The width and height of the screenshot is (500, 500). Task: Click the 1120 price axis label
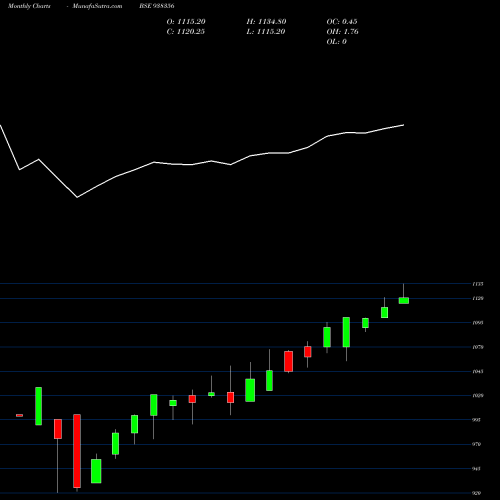478,299
